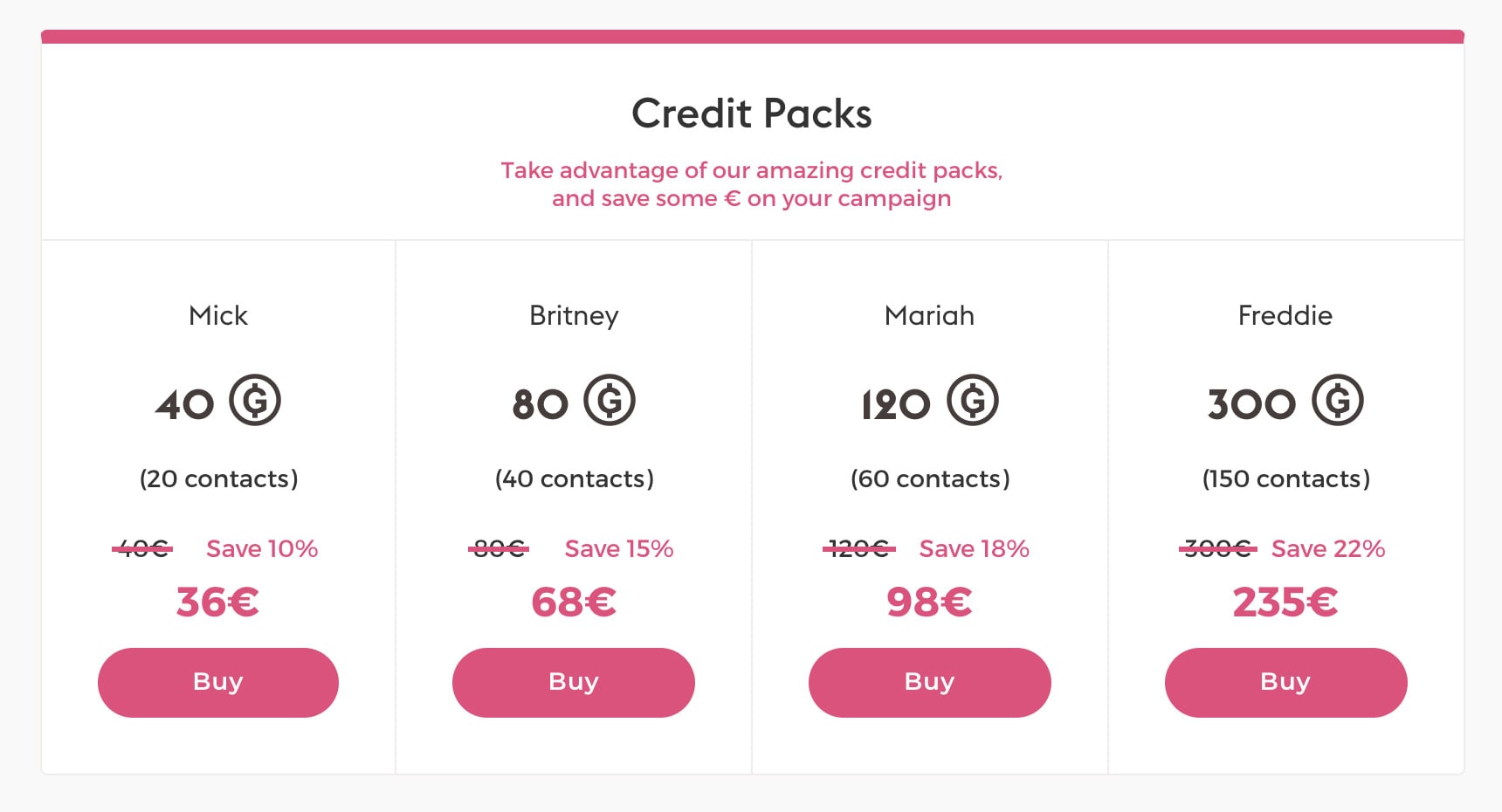This screenshot has height=812, width=1502.
Task: Click the 36€ discounted price
Action: pyautogui.click(x=218, y=602)
